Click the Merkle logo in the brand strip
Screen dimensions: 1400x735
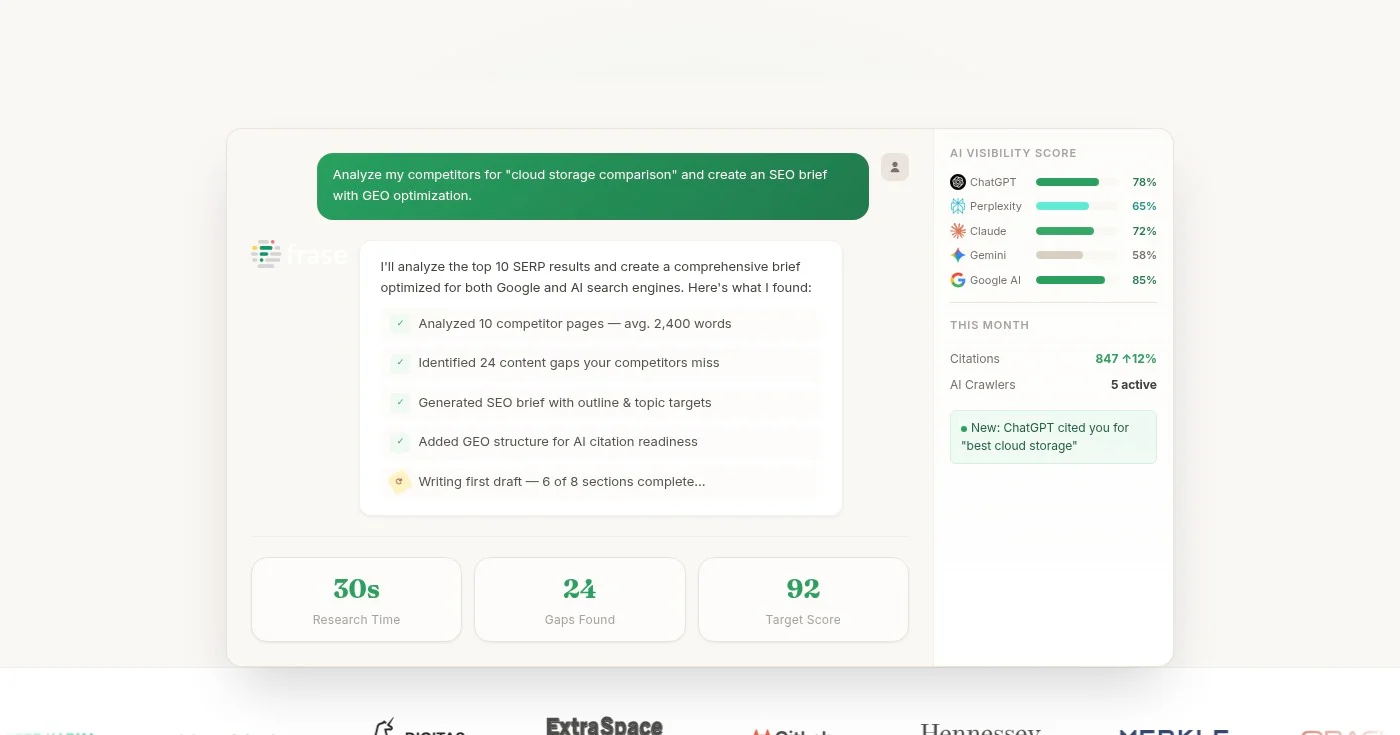click(1174, 731)
